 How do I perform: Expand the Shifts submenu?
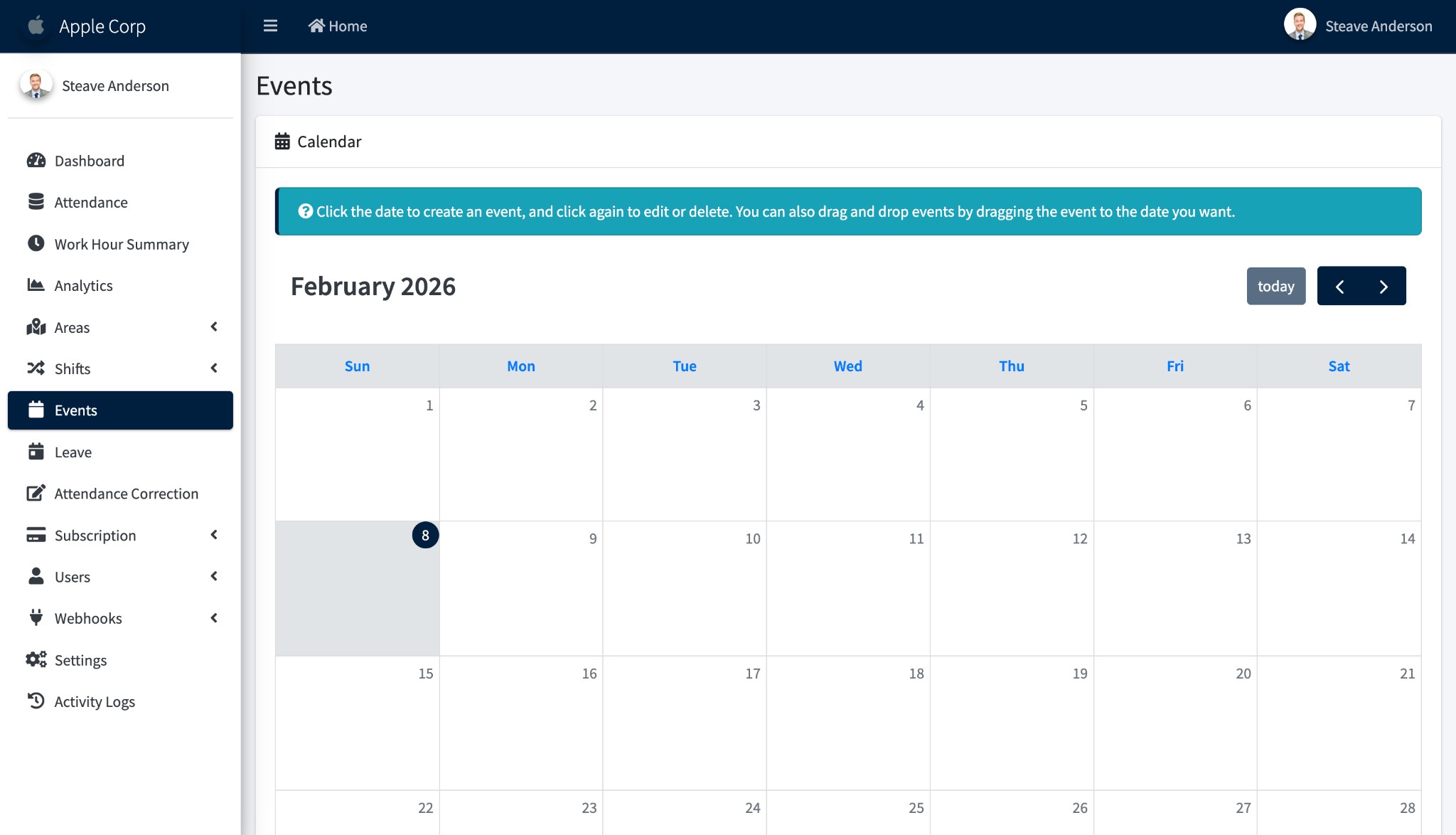click(214, 368)
